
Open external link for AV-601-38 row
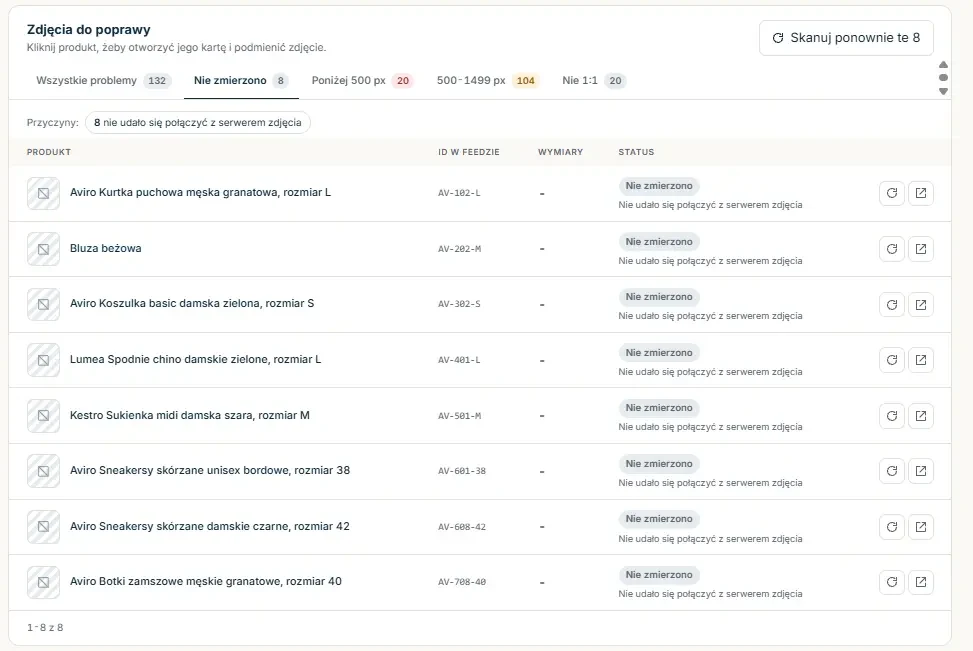[921, 471]
